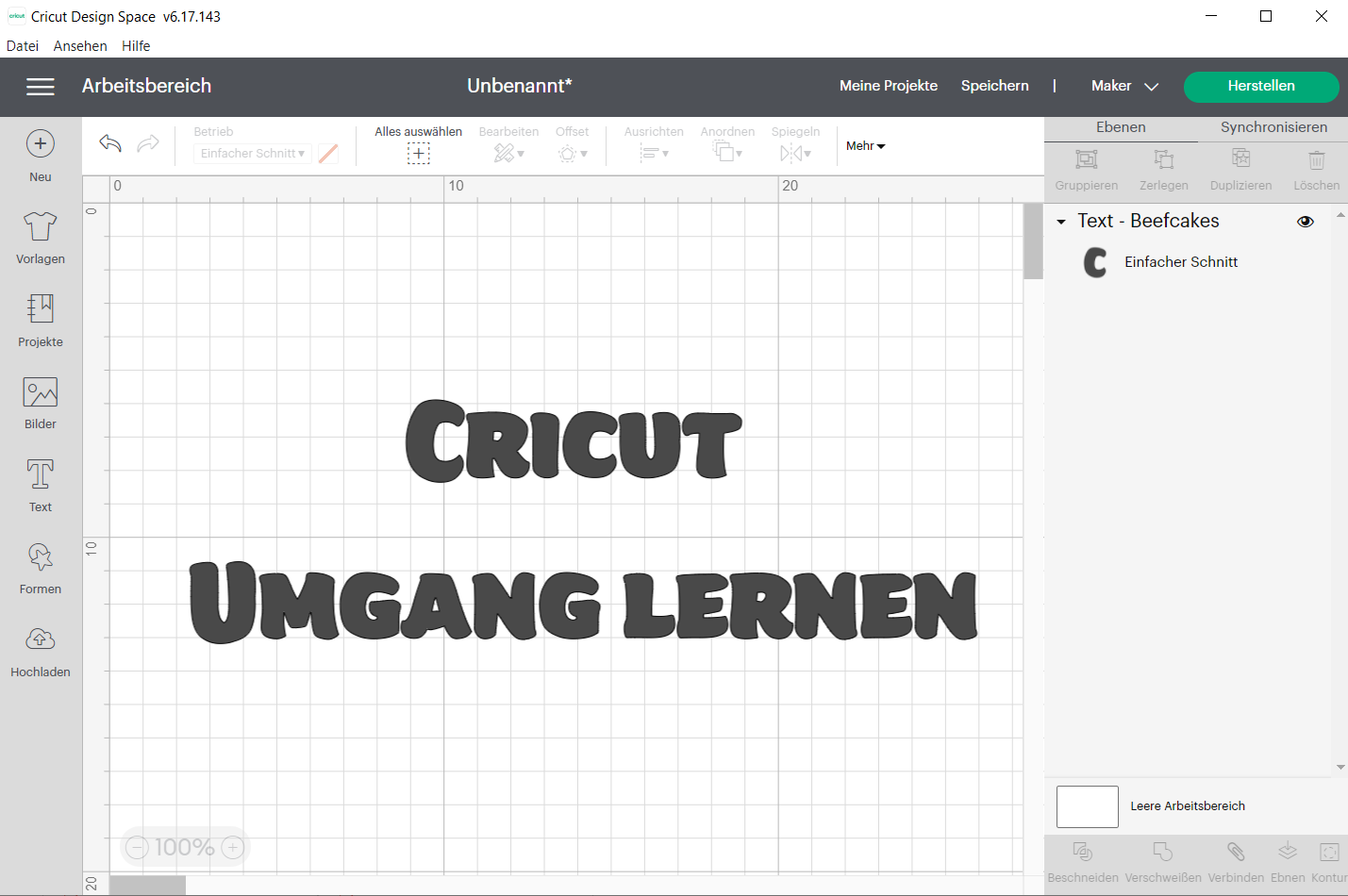1348x896 pixels.
Task: Select the Text tool in sidebar
Action: [41, 486]
